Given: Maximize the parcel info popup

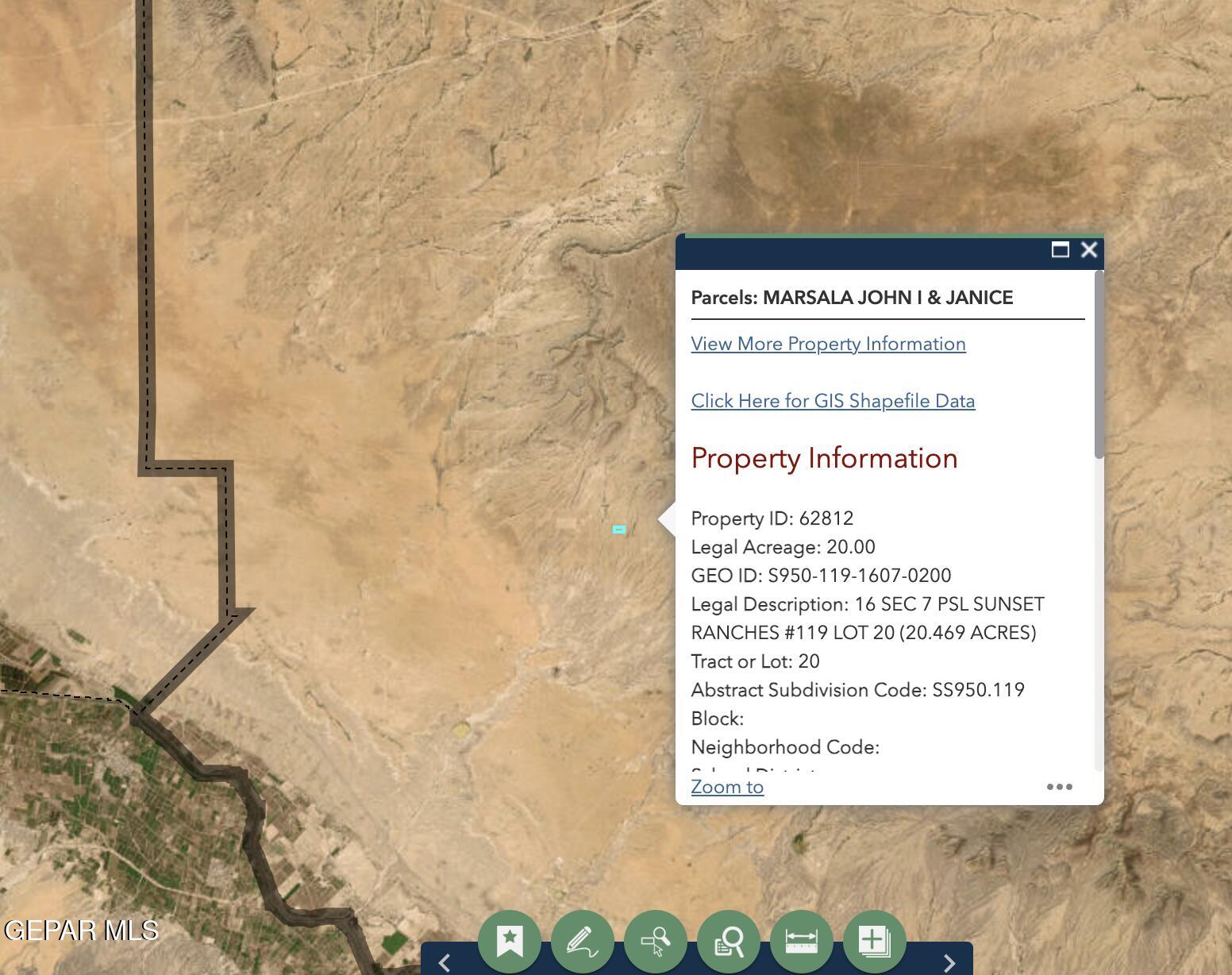Looking at the screenshot, I should [x=1060, y=250].
